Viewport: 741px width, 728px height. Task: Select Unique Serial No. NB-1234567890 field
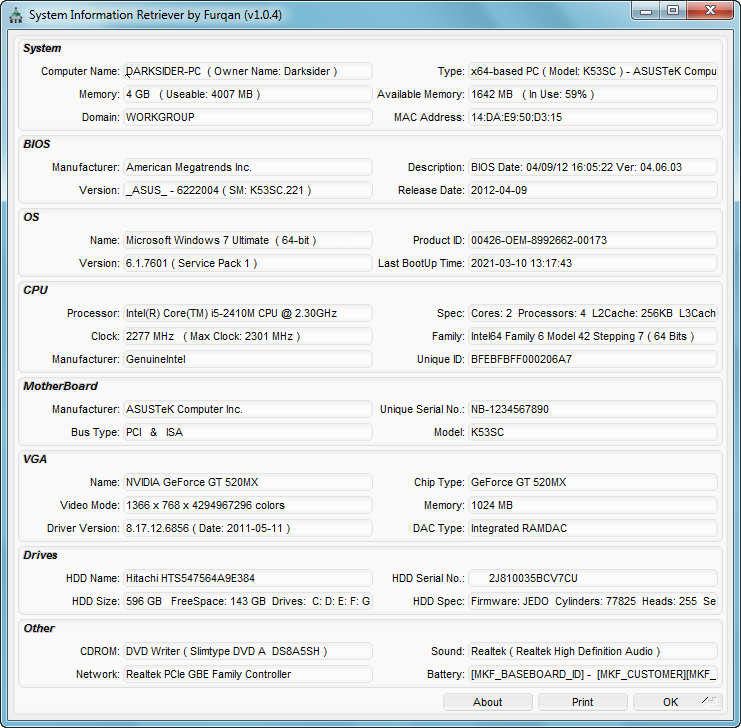coord(593,409)
